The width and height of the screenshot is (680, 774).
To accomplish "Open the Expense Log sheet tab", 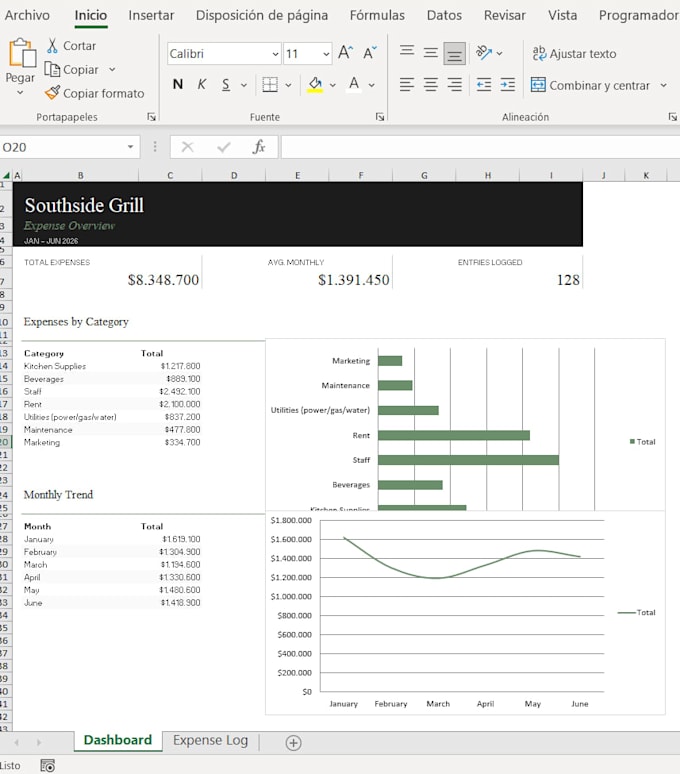I will click(x=211, y=740).
